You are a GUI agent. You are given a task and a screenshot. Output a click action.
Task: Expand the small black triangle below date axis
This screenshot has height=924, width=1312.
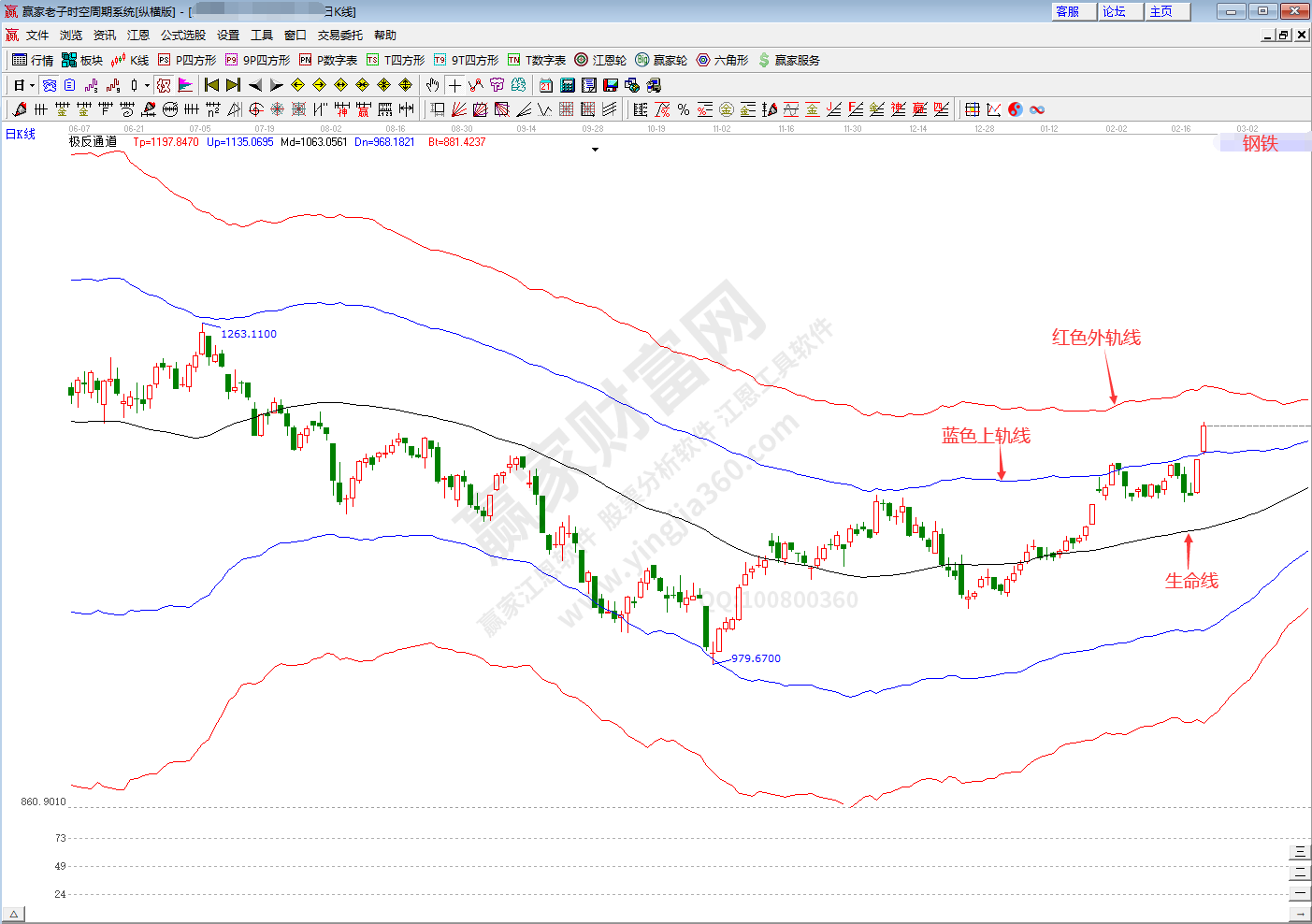(595, 150)
